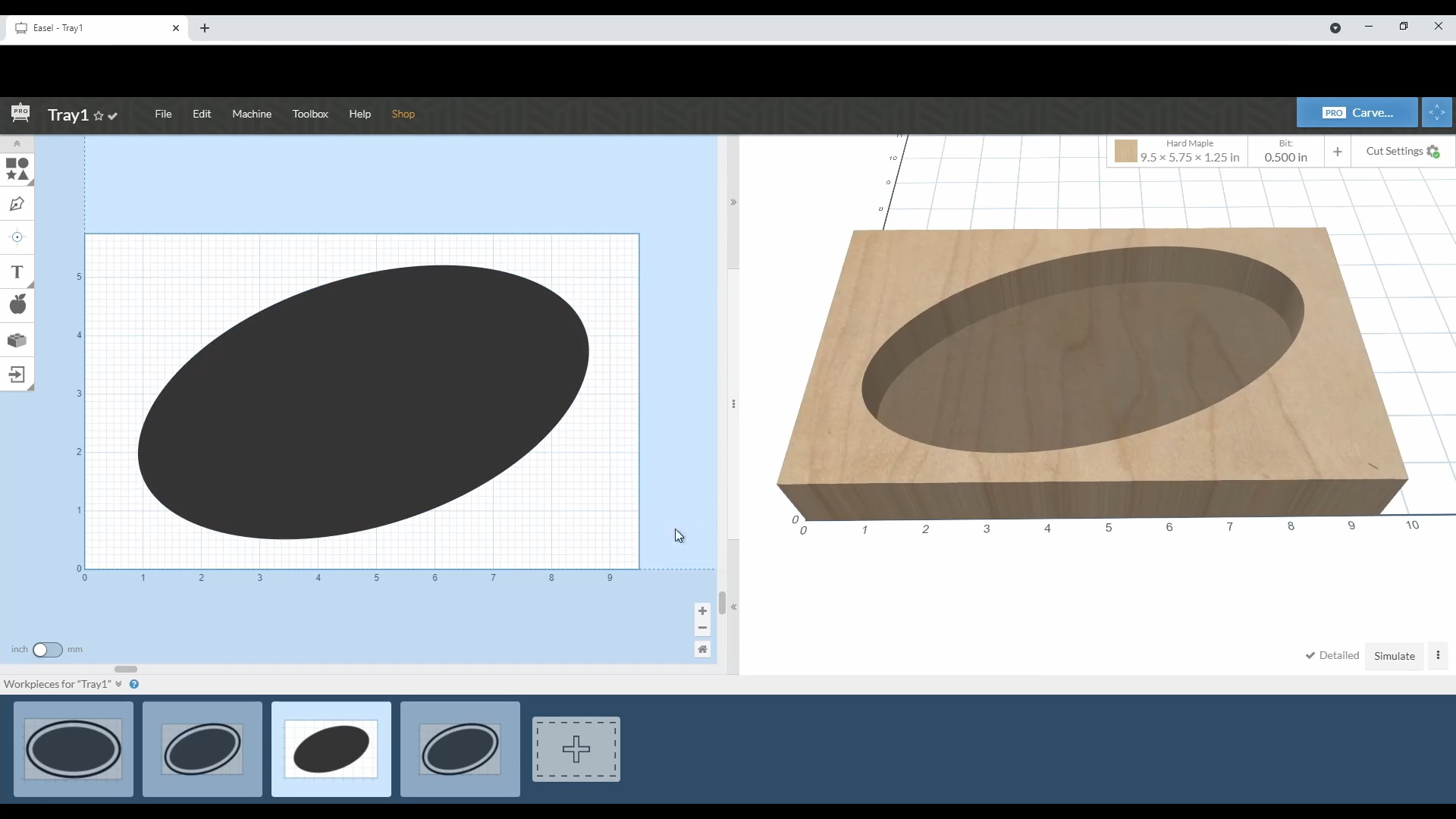Zoom in using the plus control
1456x819 pixels.
[702, 611]
